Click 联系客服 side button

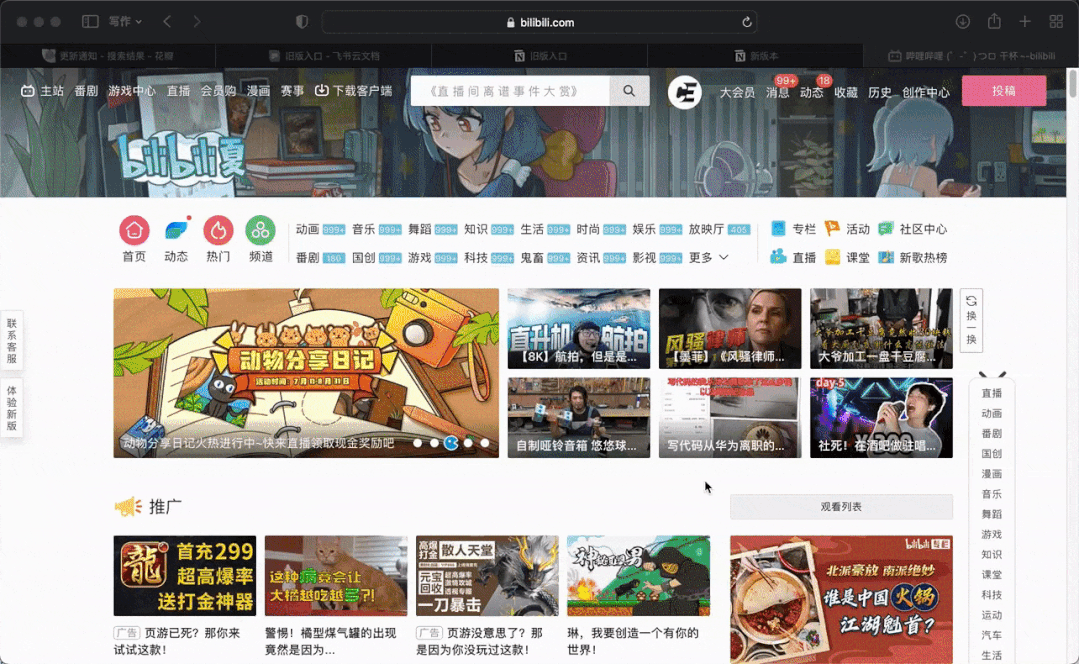coord(12,341)
